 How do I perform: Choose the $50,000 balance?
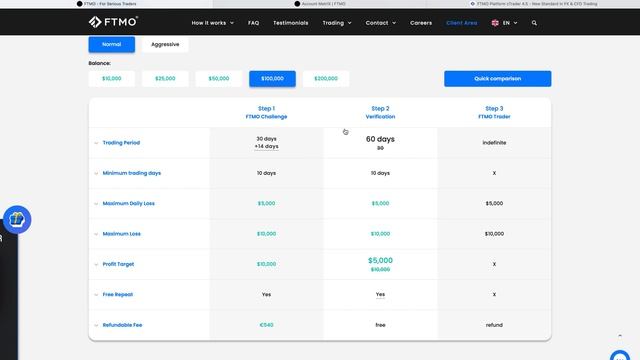219,79
